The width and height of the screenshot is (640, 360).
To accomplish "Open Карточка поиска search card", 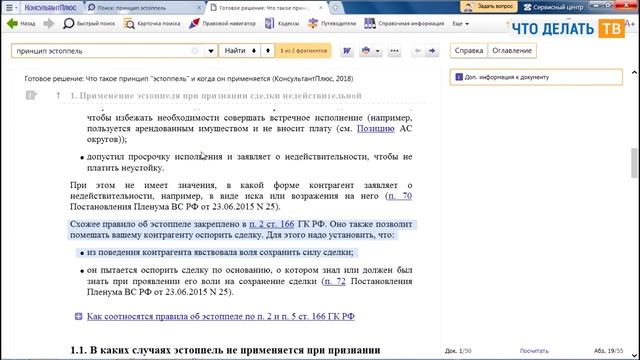I will click(151, 24).
